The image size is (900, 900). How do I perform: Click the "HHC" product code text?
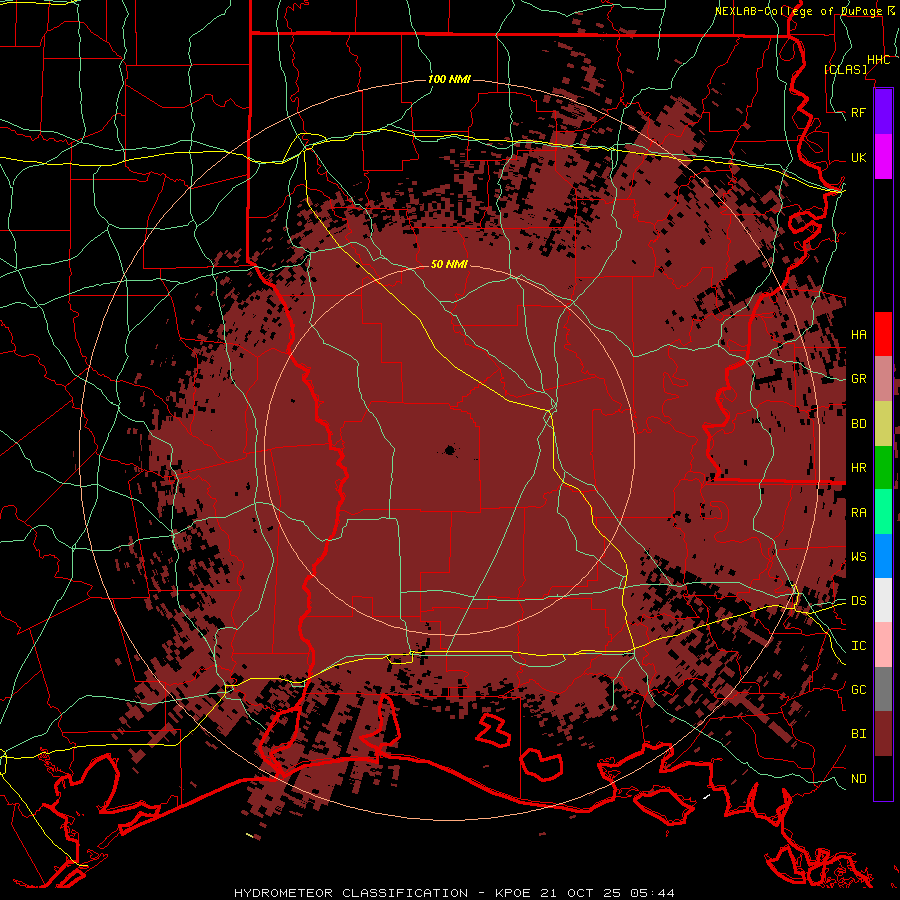(x=878, y=60)
